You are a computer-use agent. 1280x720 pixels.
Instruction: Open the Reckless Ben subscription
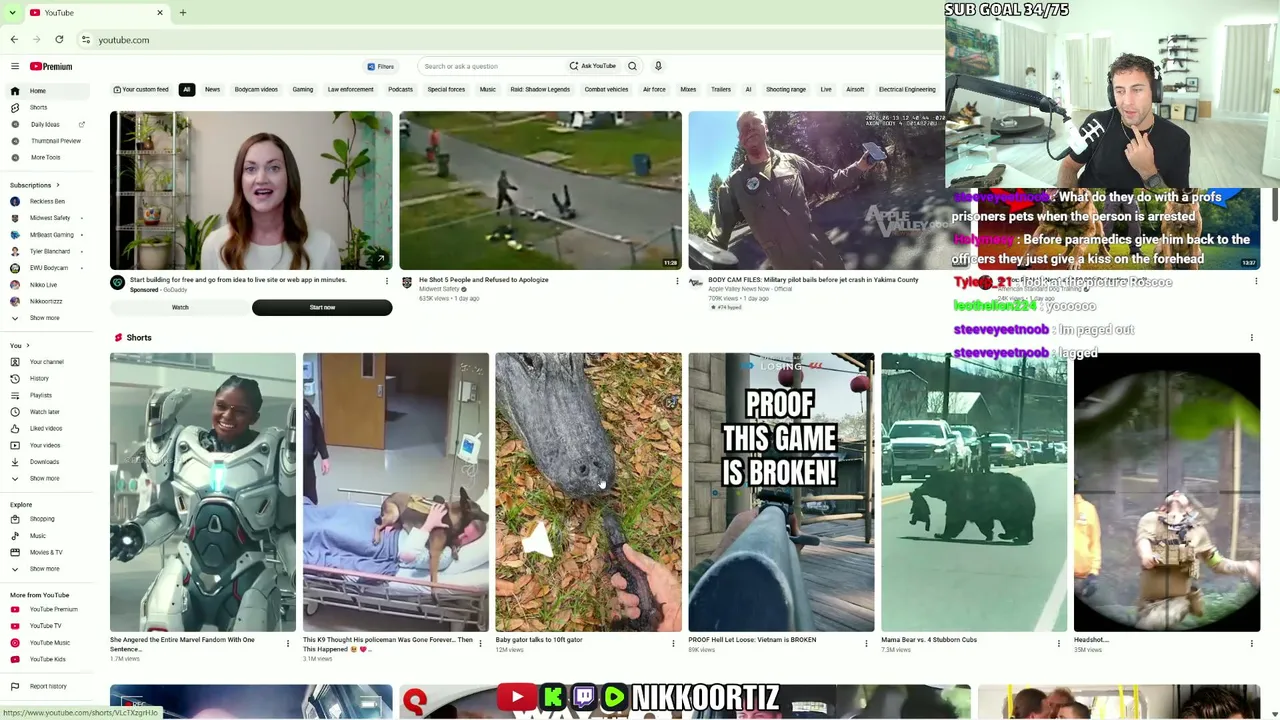[47, 202]
